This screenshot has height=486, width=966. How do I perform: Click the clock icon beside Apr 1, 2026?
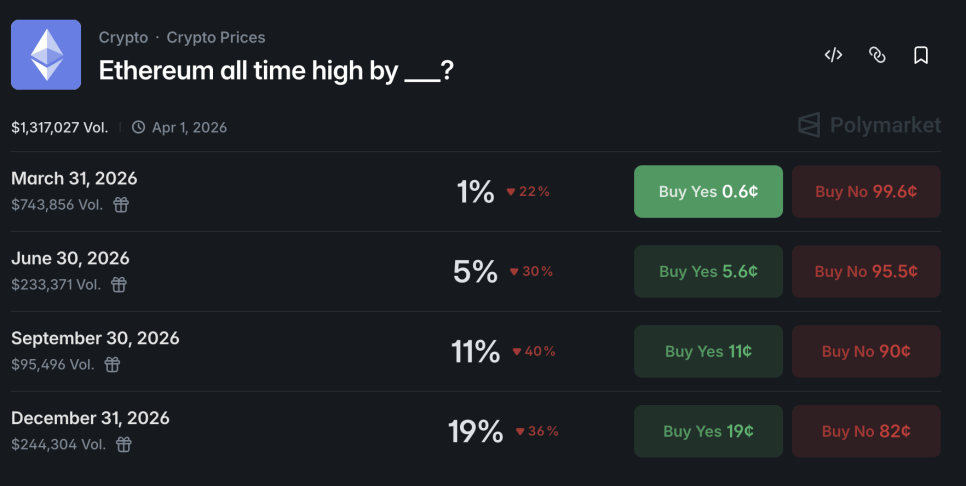click(139, 128)
